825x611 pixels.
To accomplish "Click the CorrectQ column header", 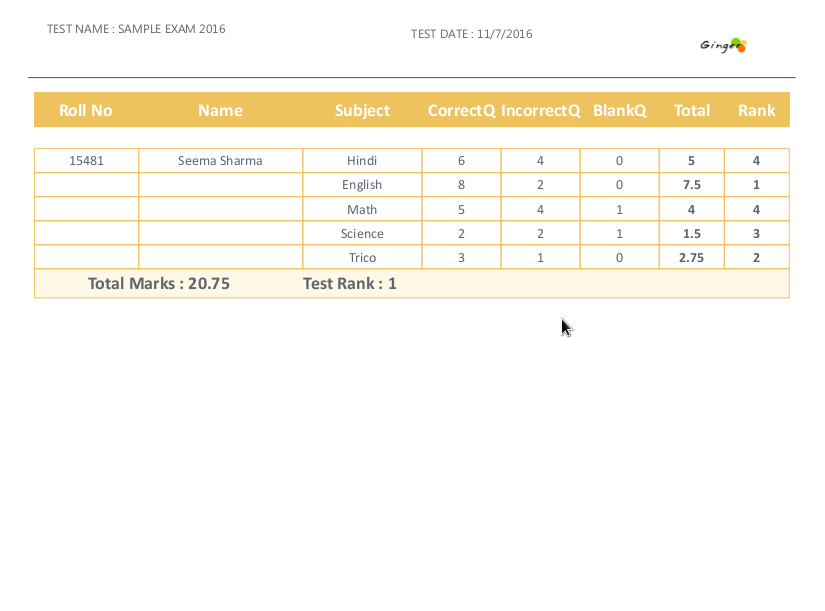I will (460, 110).
